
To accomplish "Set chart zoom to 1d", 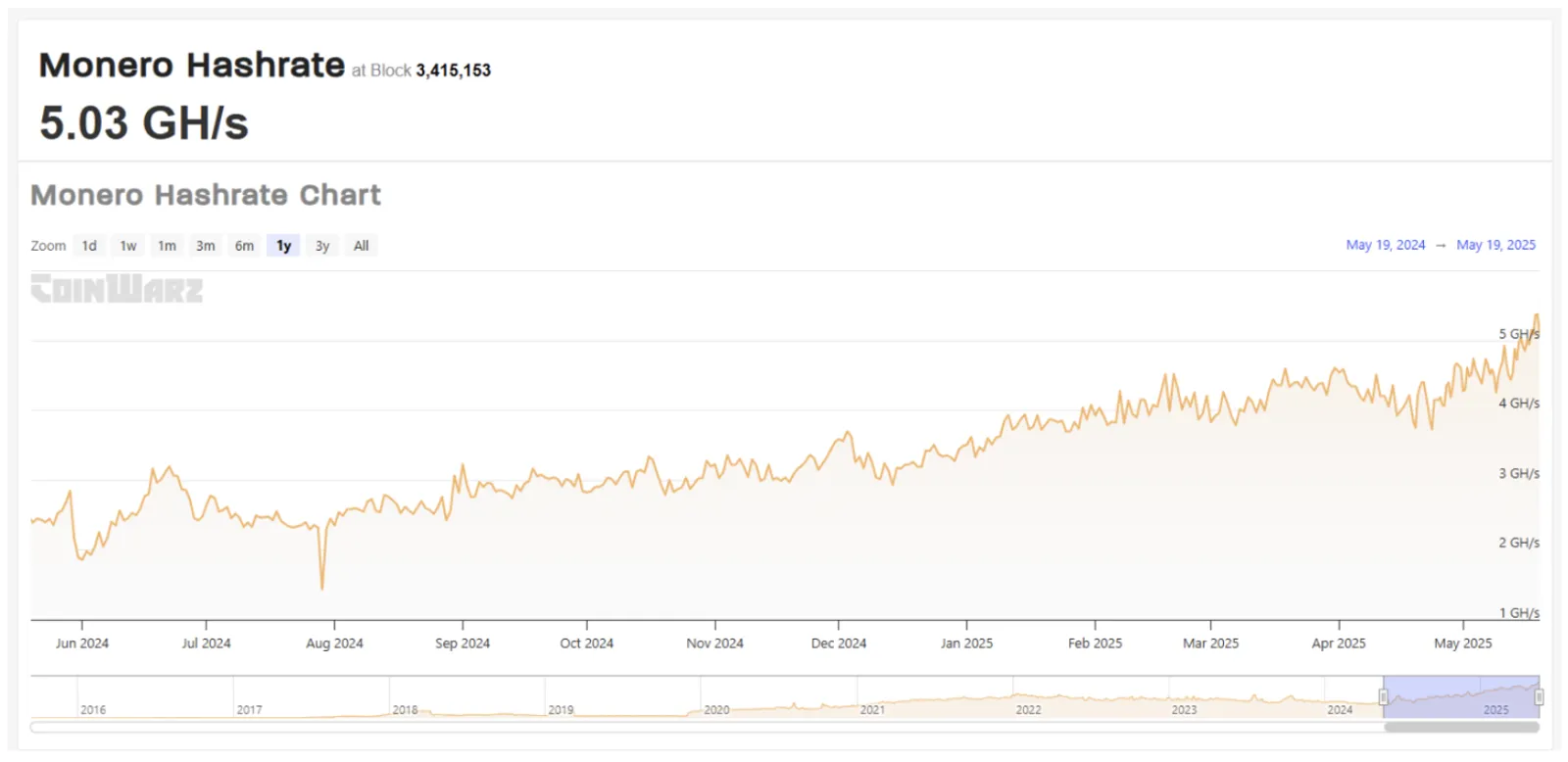I will click(89, 246).
